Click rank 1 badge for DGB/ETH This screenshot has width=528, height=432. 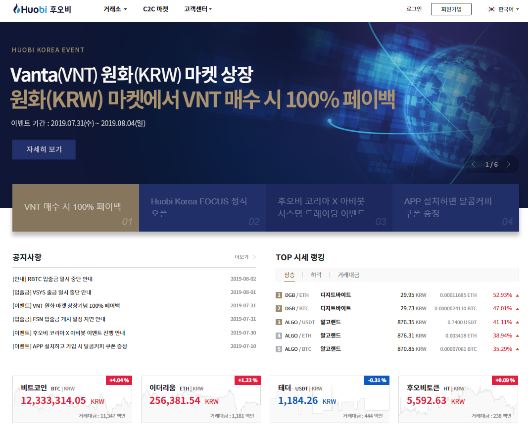click(279, 295)
